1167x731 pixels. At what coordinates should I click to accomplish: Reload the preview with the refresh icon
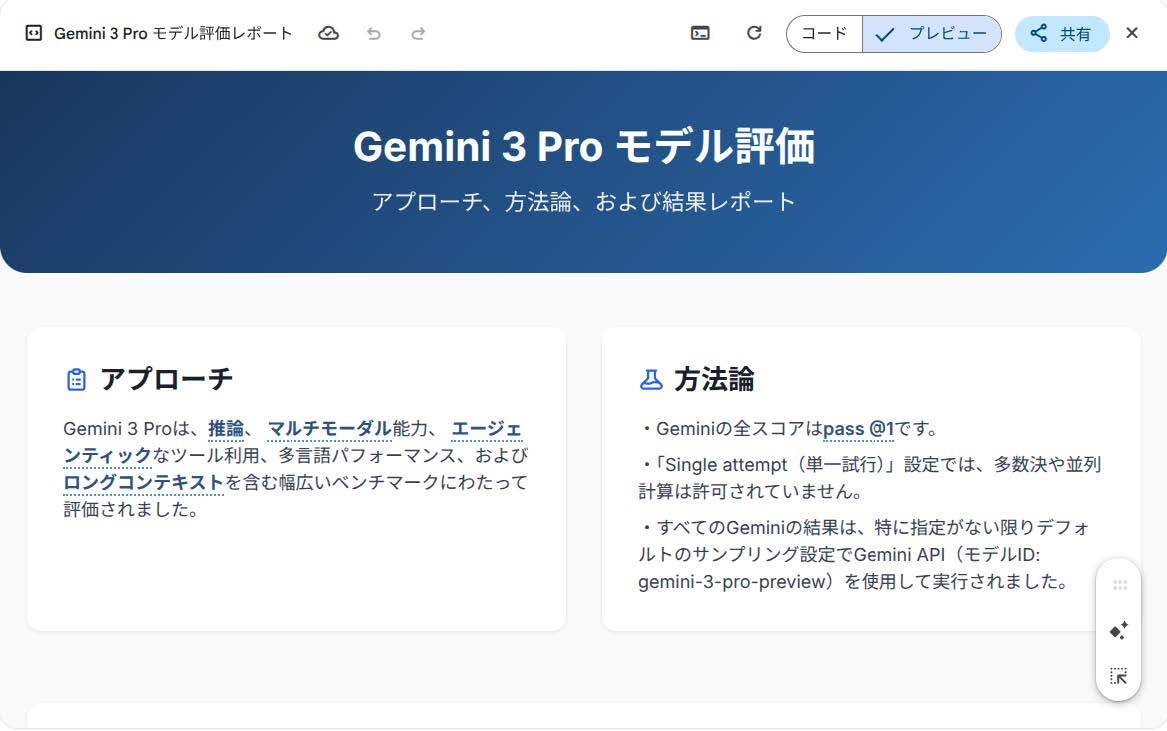[x=754, y=33]
